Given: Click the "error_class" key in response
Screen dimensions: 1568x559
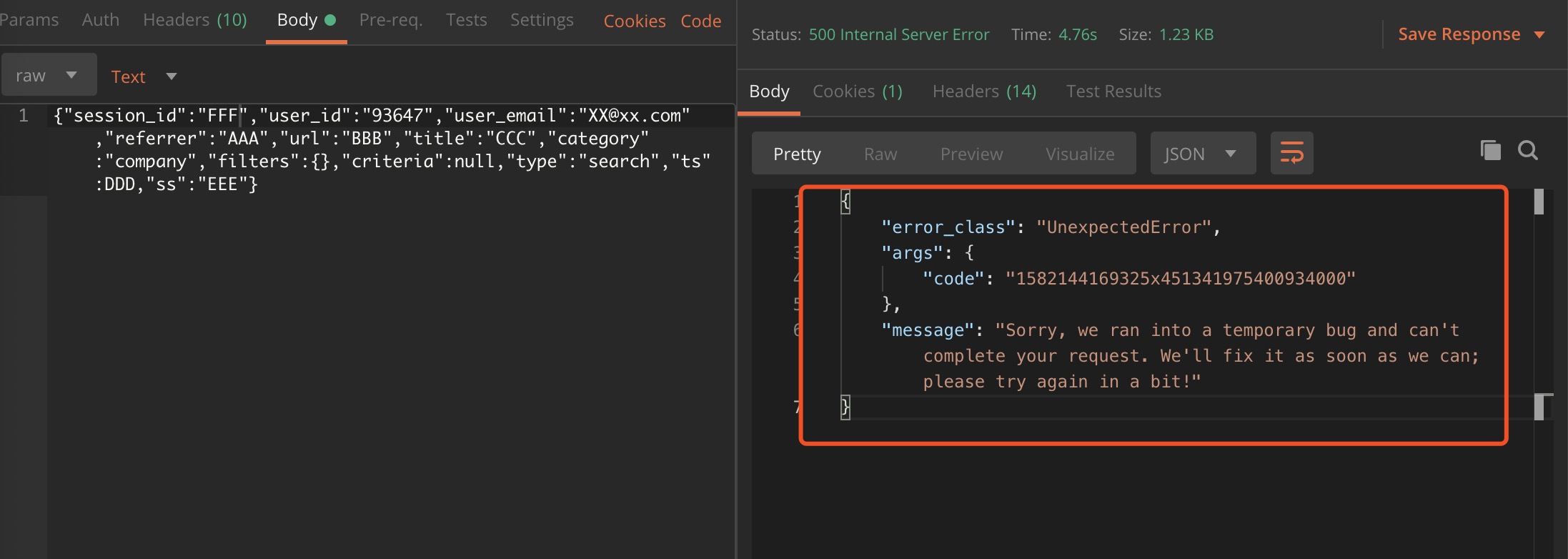Looking at the screenshot, I should 948,227.
